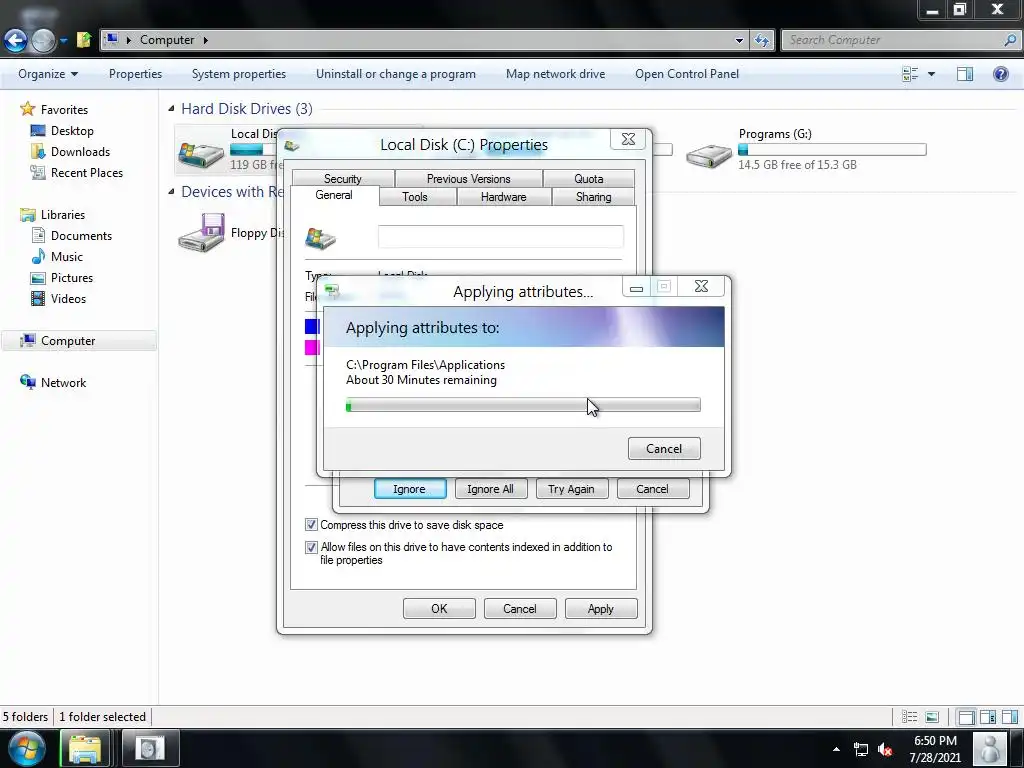
Task: Open the second pinned taskbar application
Action: tap(150, 748)
